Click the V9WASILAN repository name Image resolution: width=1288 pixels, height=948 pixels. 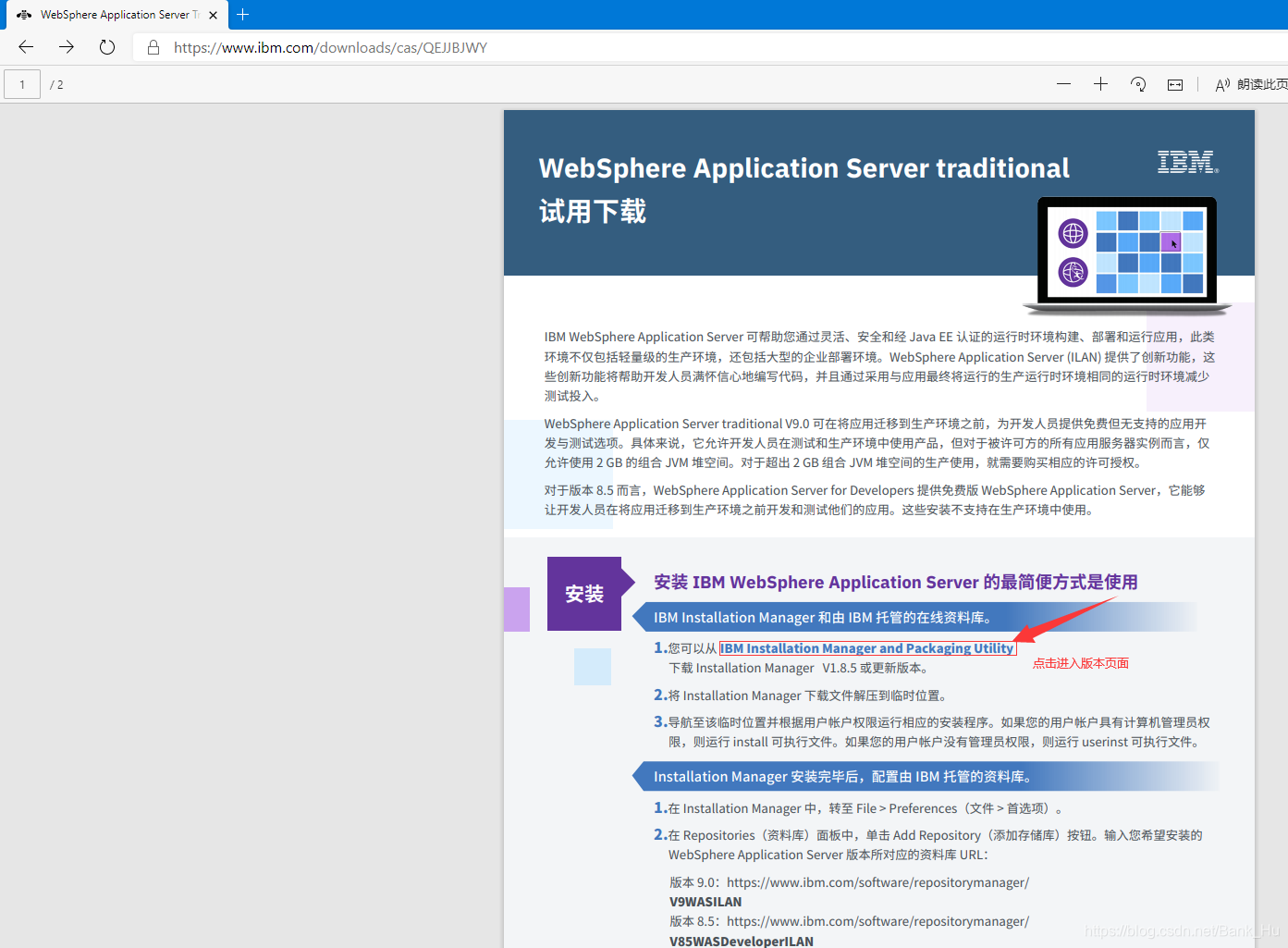pyautogui.click(x=705, y=902)
